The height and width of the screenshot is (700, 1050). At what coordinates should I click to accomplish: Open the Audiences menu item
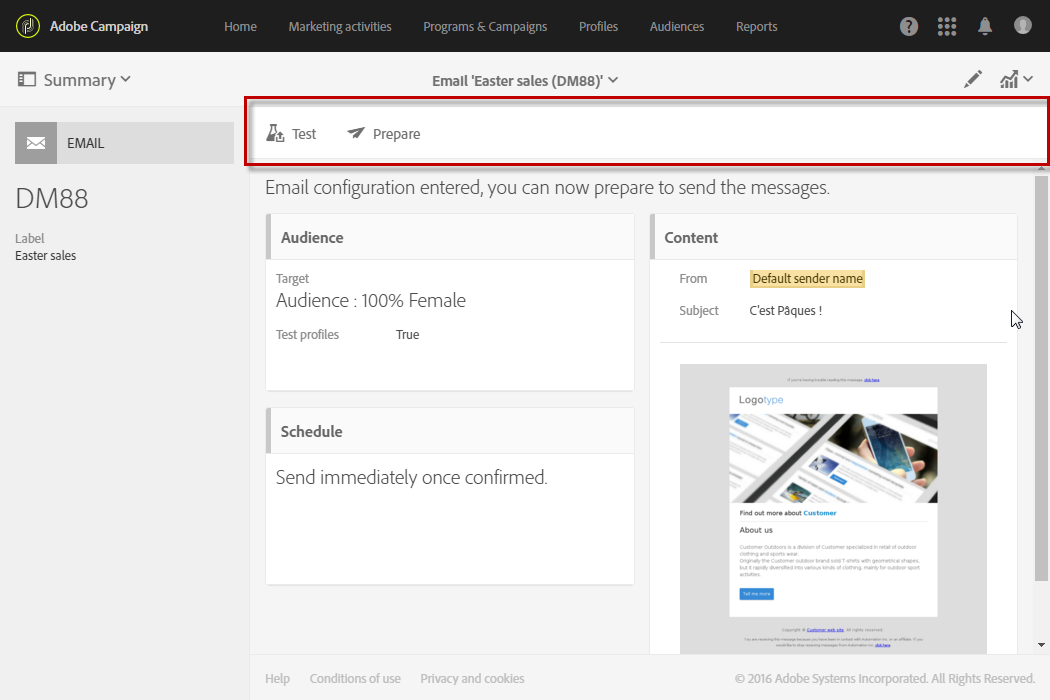(x=676, y=27)
